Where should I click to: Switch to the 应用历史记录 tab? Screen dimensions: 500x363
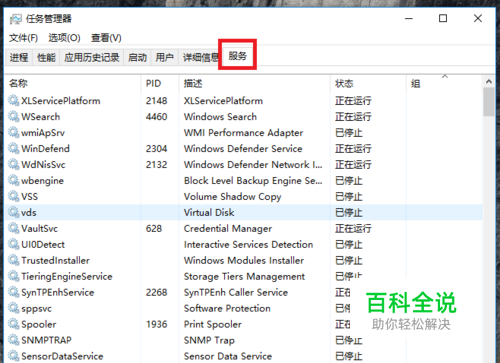pyautogui.click(x=92, y=57)
